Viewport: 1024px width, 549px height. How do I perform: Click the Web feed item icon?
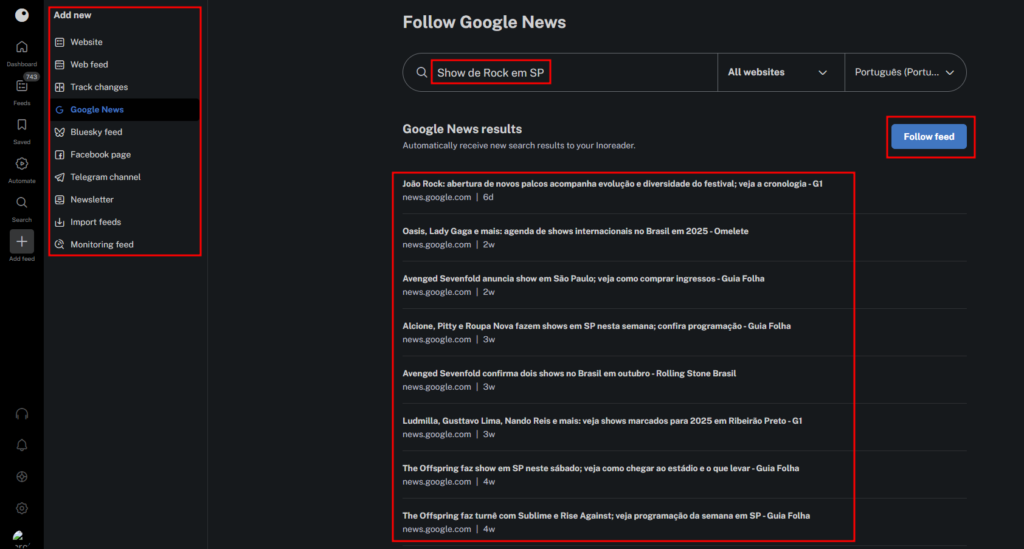pos(59,65)
